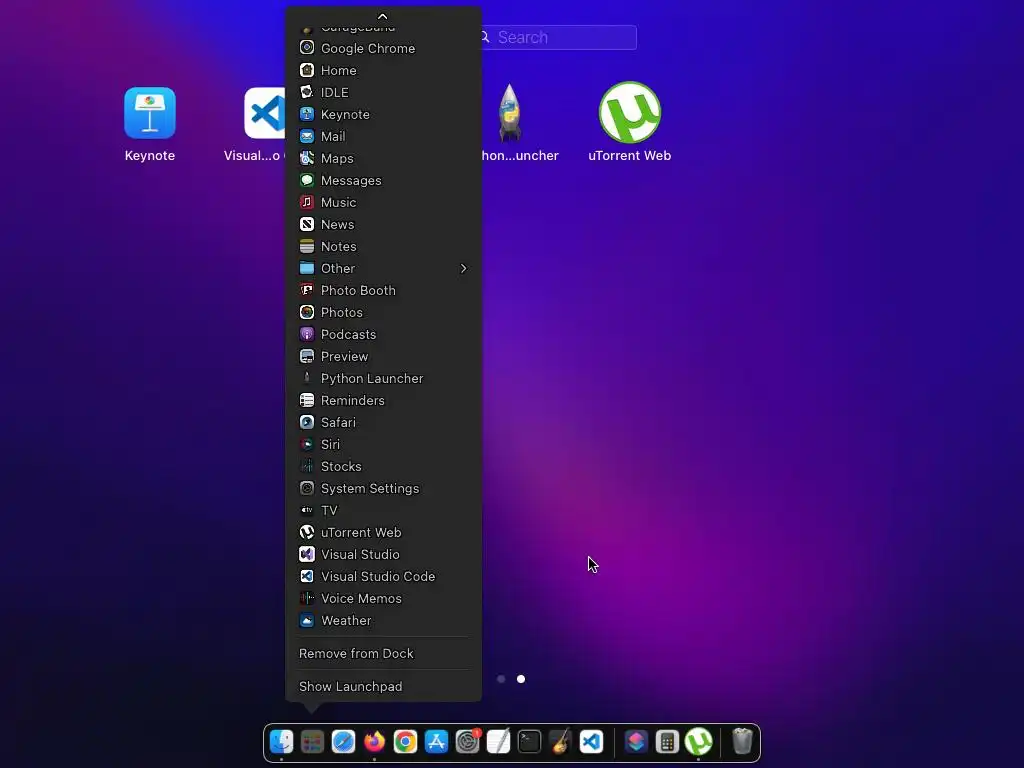
Task: Launch Calculator from the Dock
Action: [x=667, y=742]
